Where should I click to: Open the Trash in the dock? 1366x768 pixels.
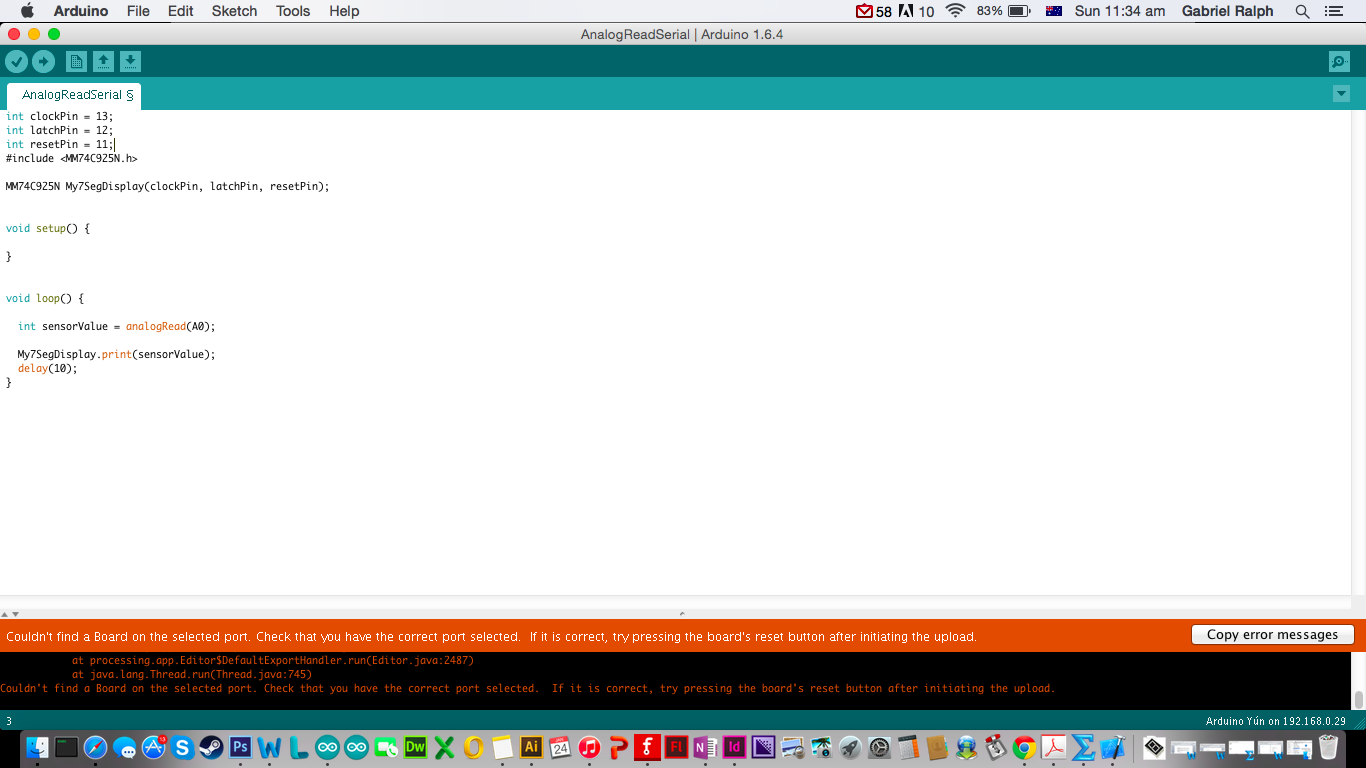coord(1328,747)
